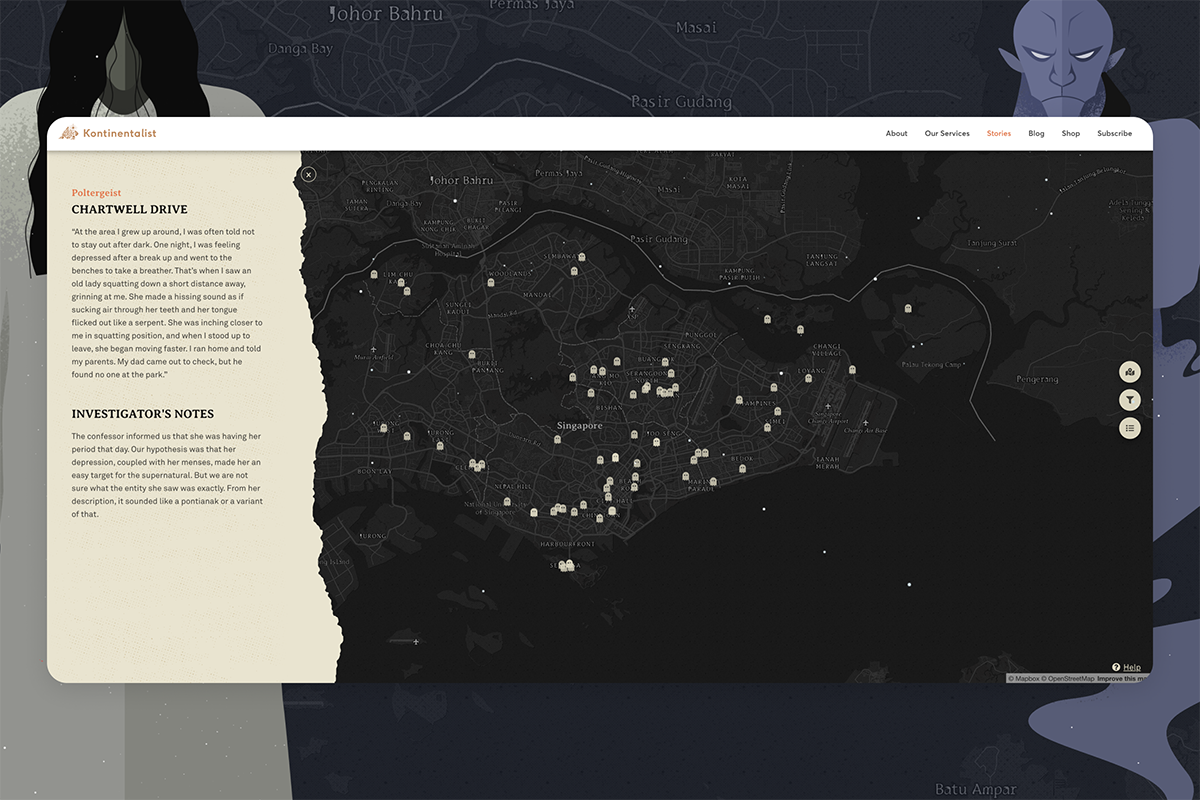Open the list view round button

tap(1130, 428)
